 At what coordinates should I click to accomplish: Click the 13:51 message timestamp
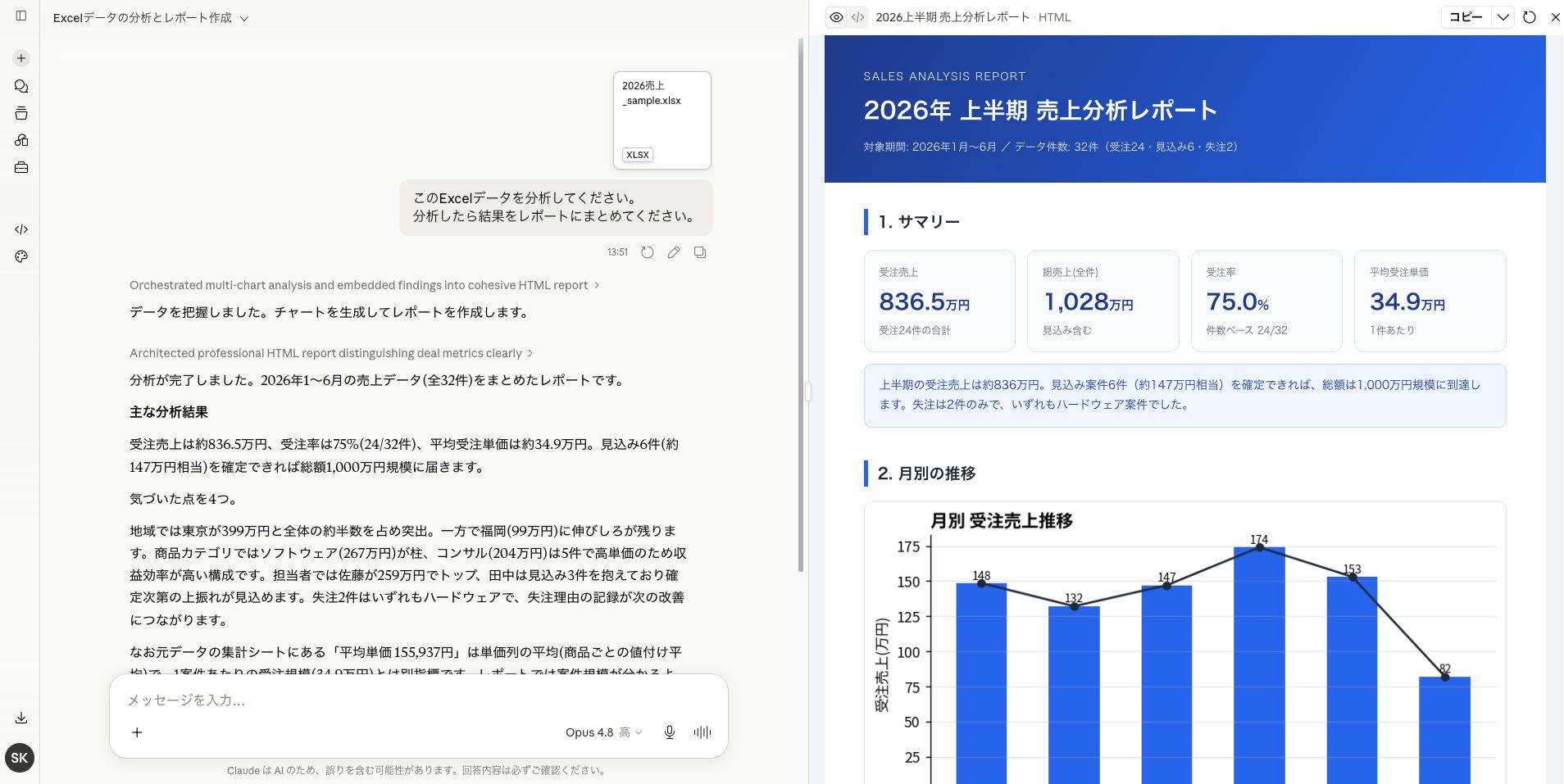click(x=617, y=252)
